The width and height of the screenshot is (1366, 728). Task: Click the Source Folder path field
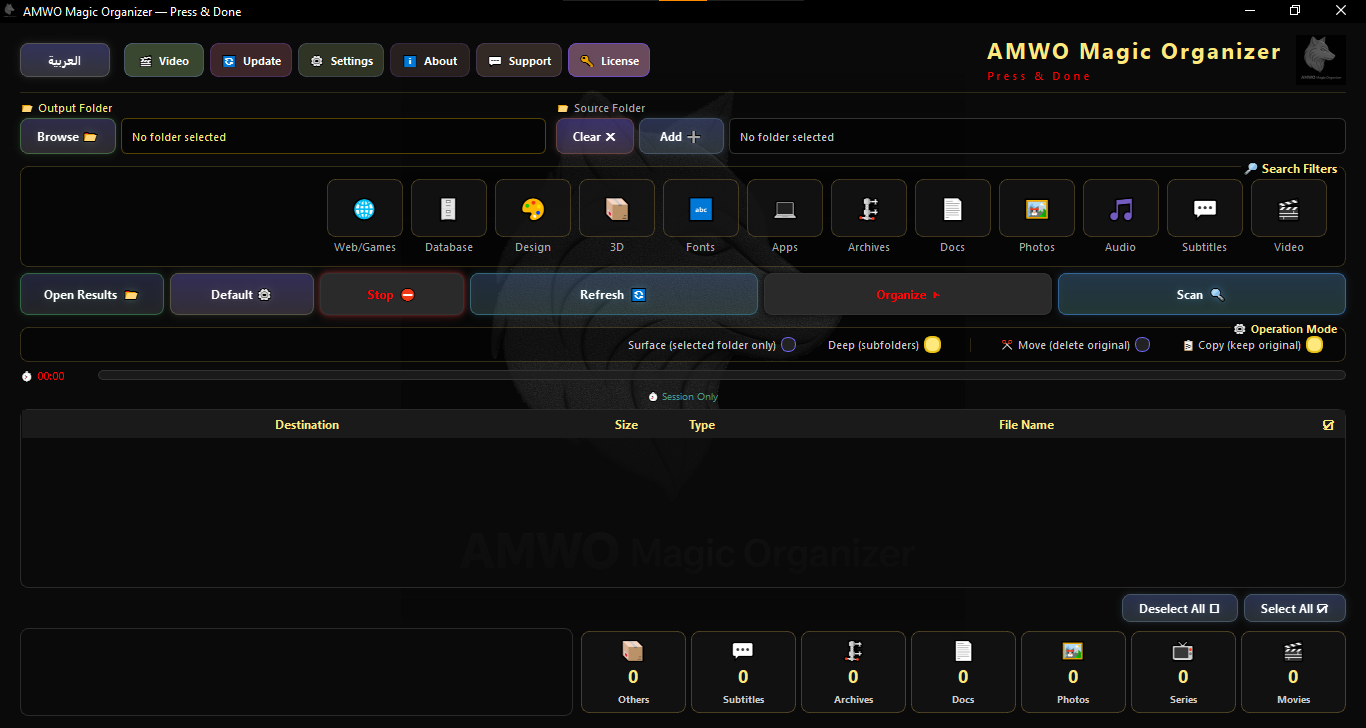pyautogui.click(x=1037, y=137)
